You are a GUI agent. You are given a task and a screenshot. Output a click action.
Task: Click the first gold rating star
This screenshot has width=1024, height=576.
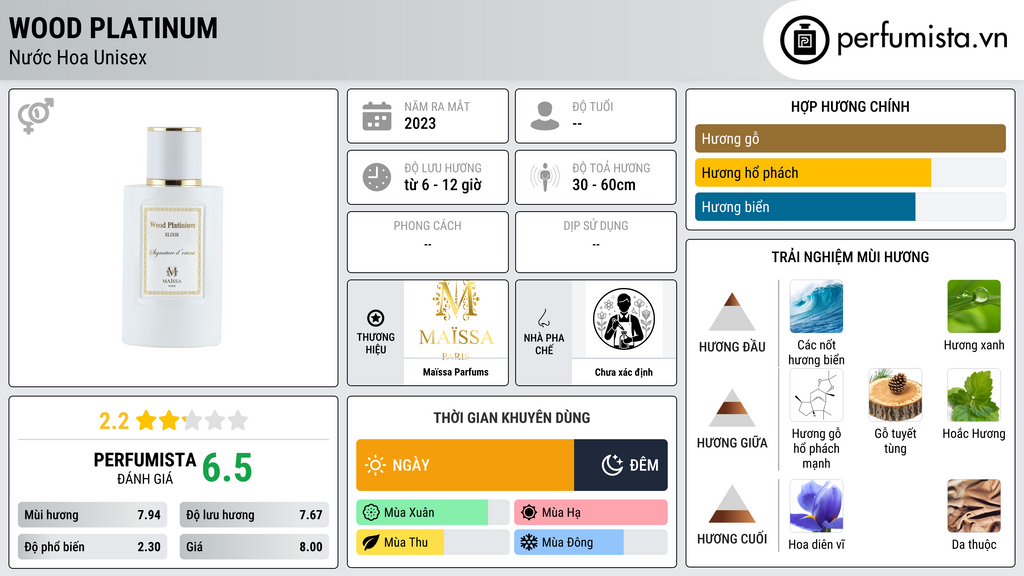click(146, 420)
